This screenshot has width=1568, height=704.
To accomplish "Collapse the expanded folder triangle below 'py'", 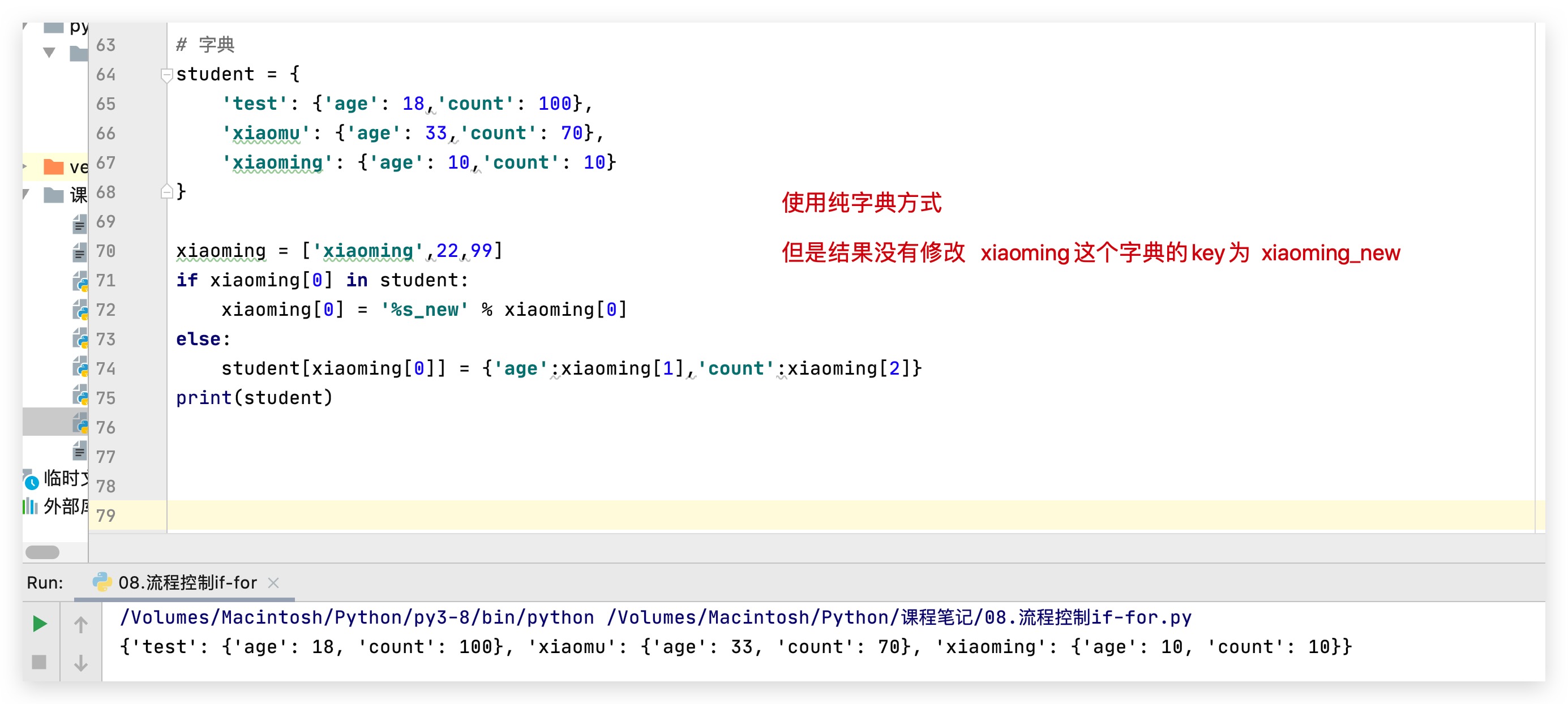I will click(x=49, y=53).
